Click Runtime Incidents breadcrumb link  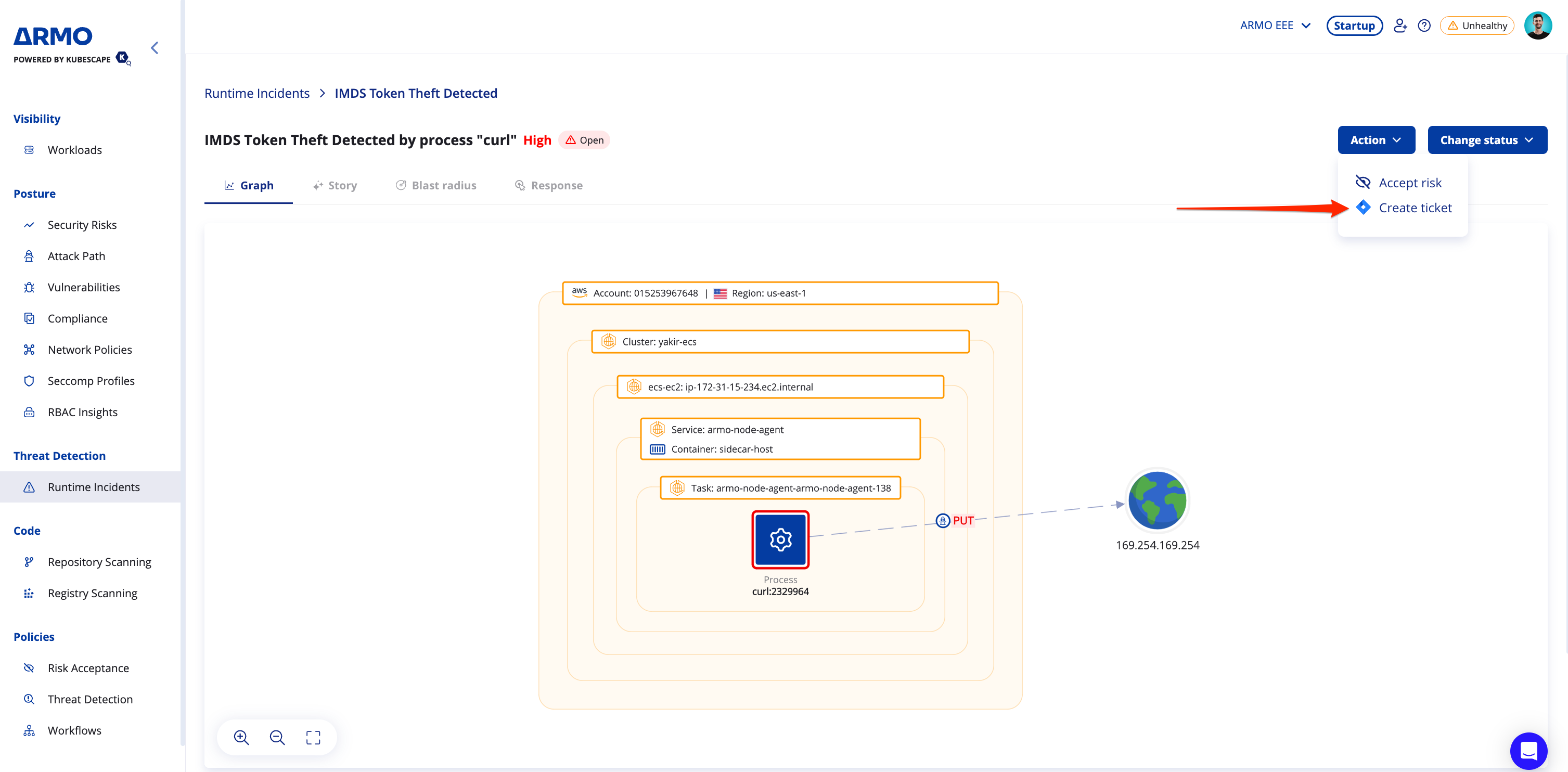point(257,93)
